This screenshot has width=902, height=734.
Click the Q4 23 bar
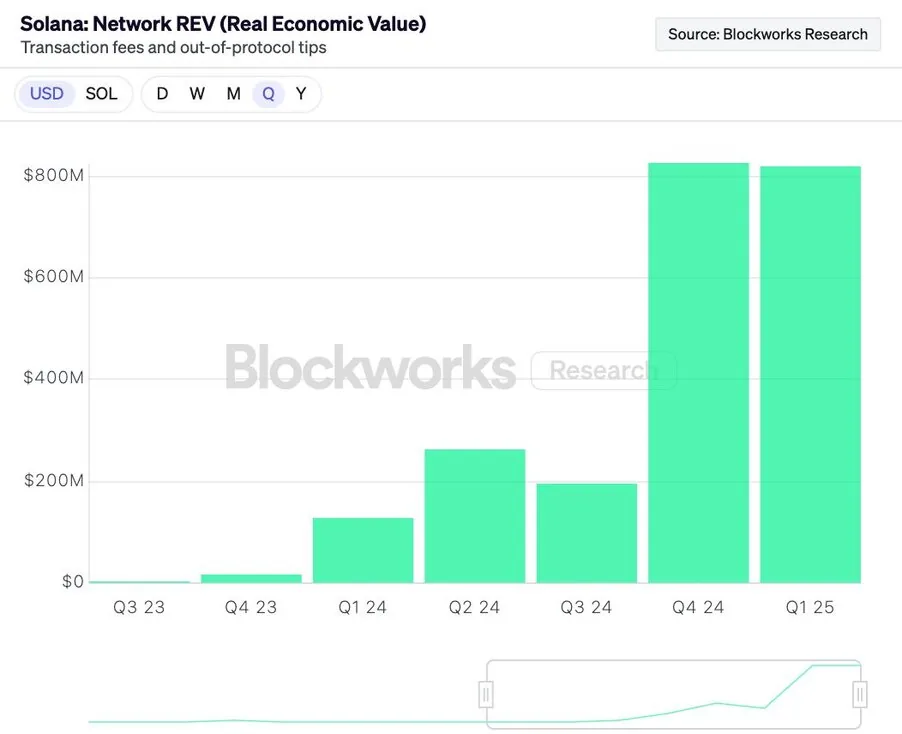[251, 578]
